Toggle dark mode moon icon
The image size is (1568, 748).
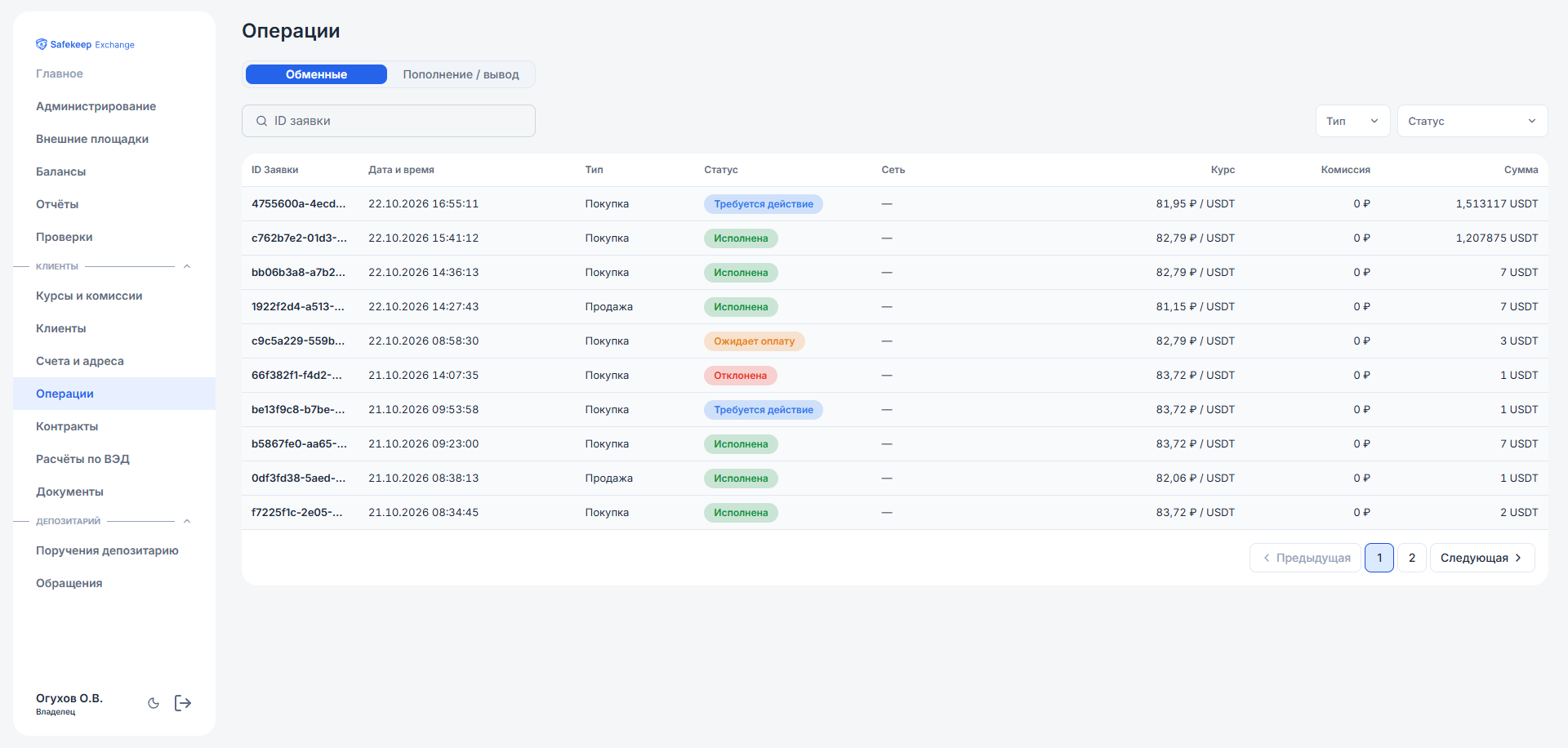pyautogui.click(x=154, y=703)
